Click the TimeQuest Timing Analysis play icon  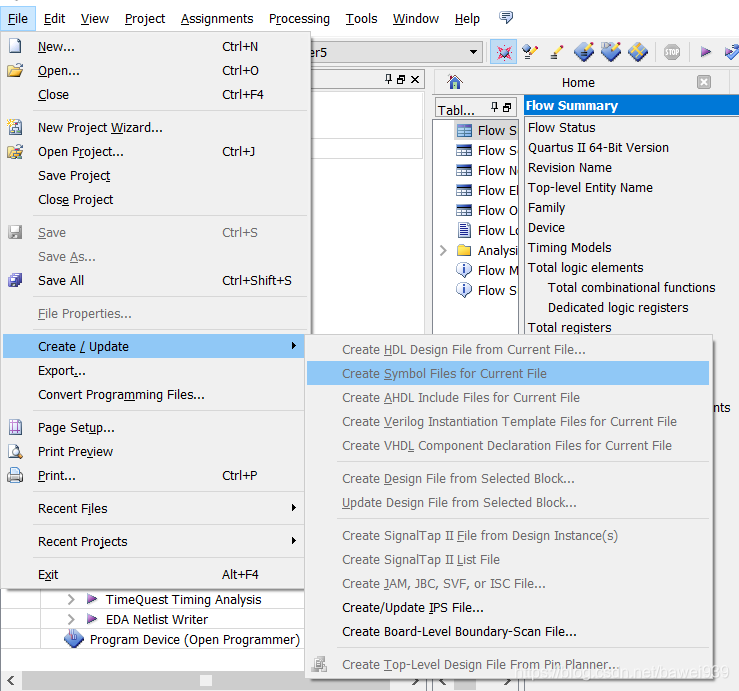92,599
